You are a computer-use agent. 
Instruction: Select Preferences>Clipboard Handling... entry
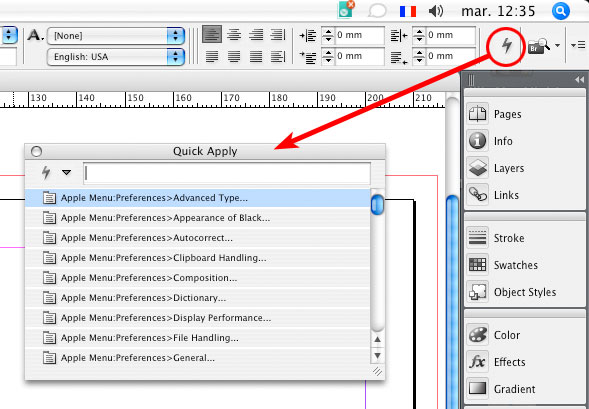(197, 258)
